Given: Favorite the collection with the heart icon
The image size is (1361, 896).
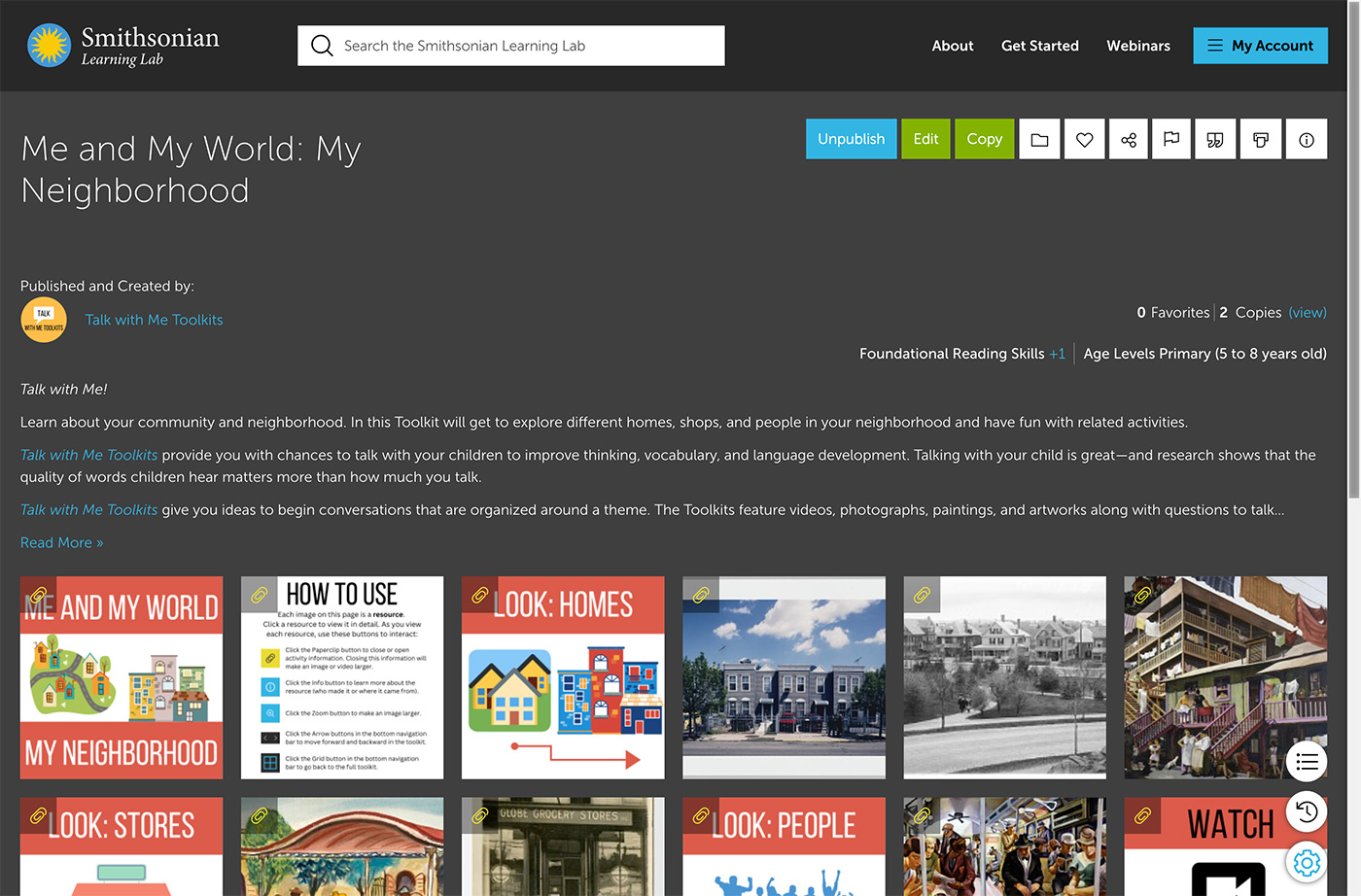Looking at the screenshot, I should [1084, 139].
